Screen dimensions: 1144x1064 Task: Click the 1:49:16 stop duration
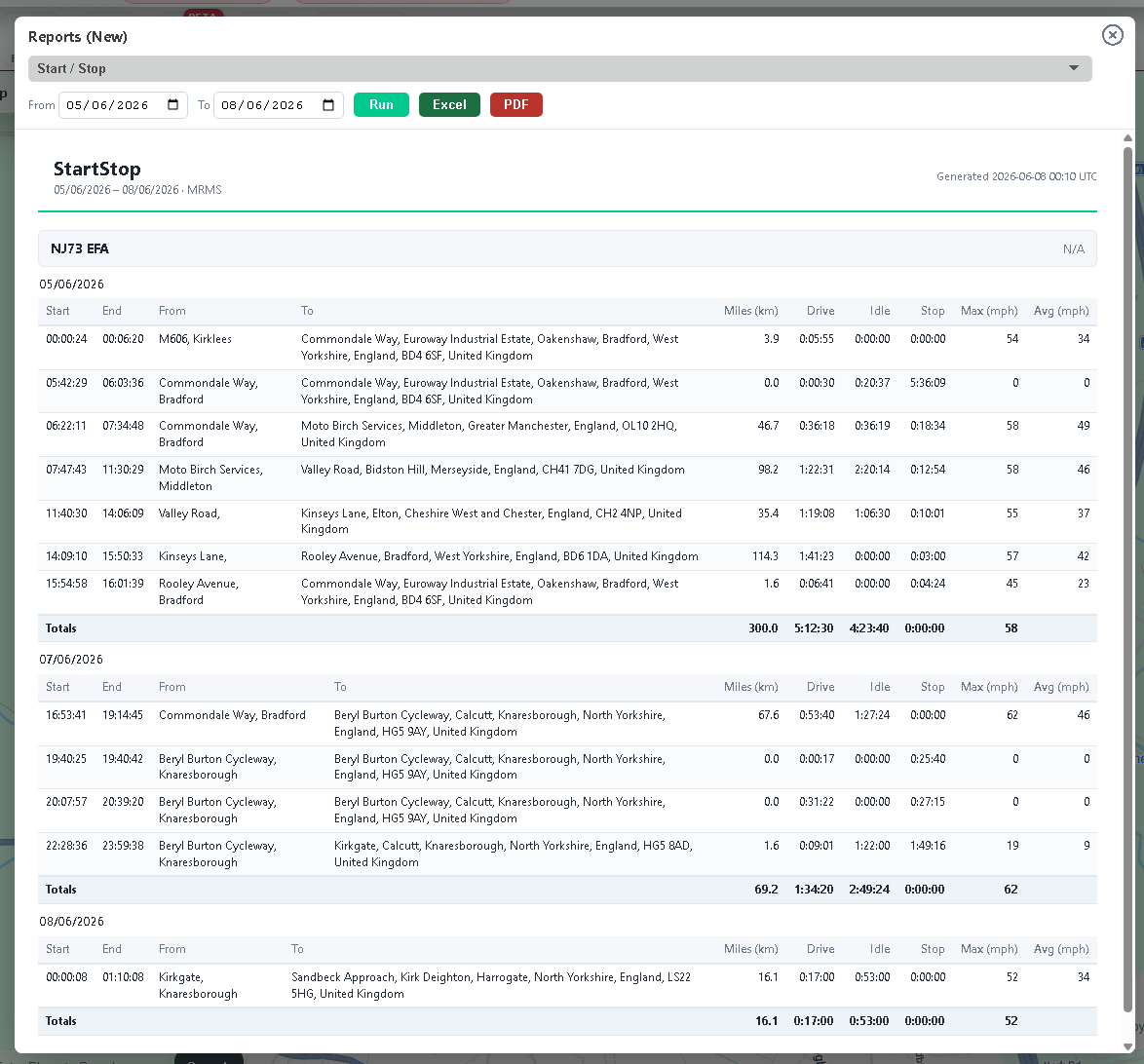[928, 846]
